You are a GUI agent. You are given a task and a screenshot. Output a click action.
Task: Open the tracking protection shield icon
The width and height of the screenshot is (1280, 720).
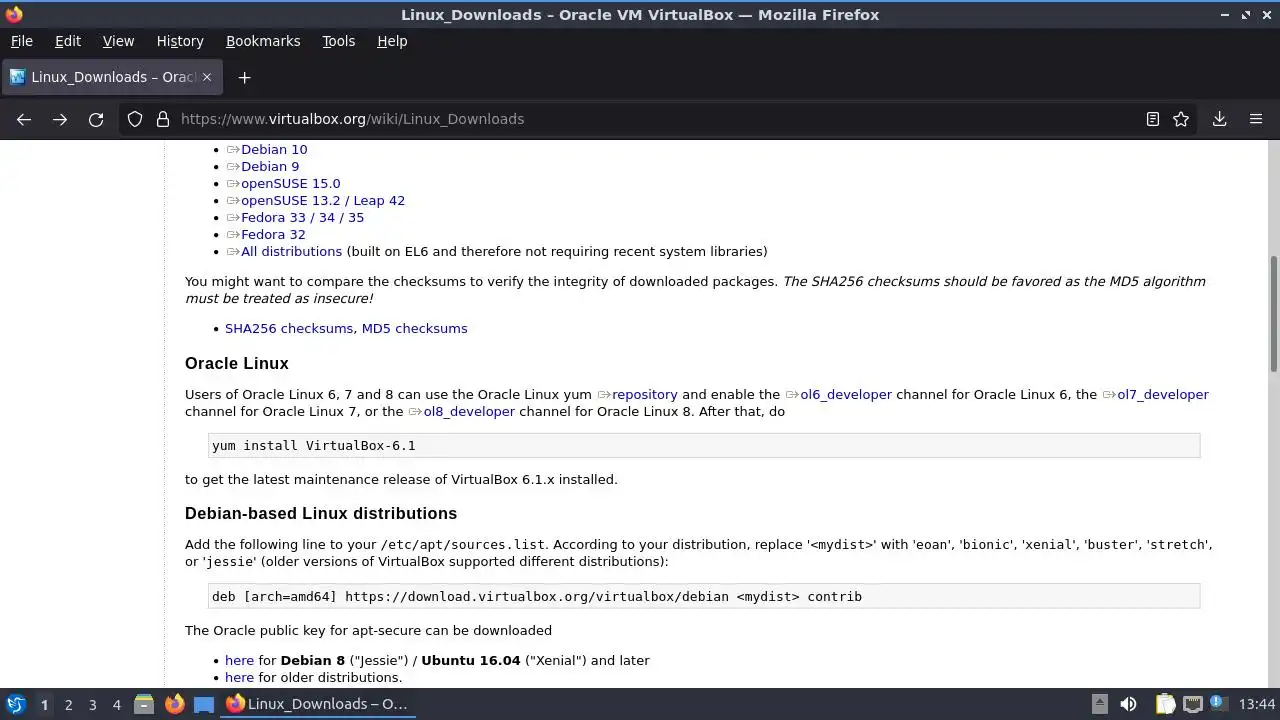coord(135,119)
